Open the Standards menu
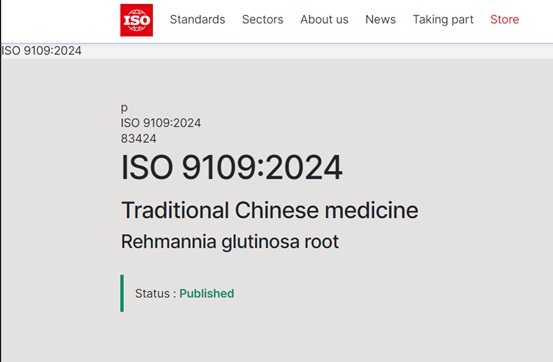Viewport: 553px width, 362px height. 198,19
